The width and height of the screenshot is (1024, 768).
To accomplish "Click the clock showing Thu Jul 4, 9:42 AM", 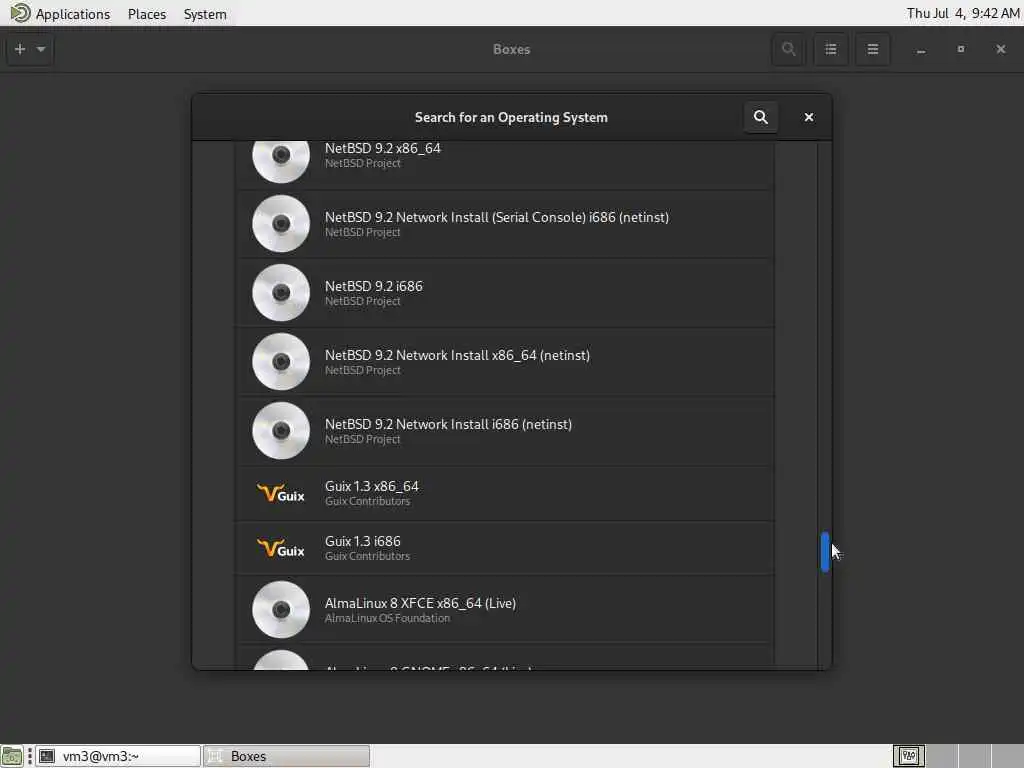I will pyautogui.click(x=963, y=13).
